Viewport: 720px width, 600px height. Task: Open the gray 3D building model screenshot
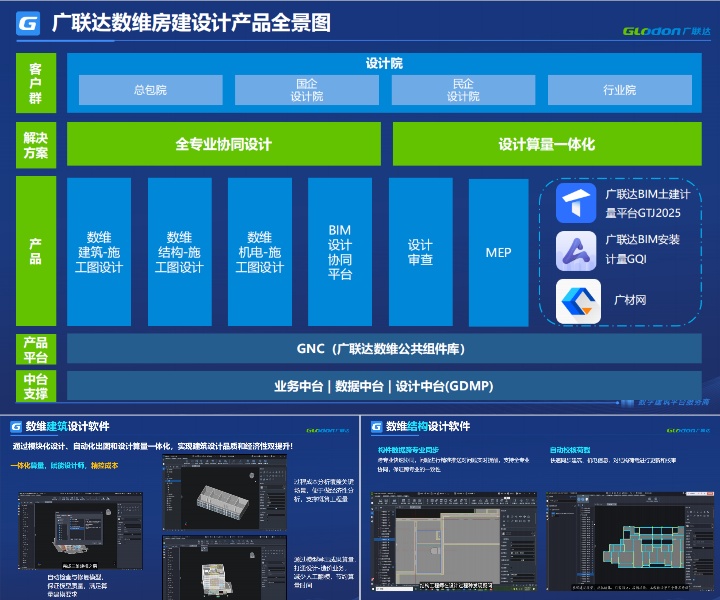pos(225,492)
